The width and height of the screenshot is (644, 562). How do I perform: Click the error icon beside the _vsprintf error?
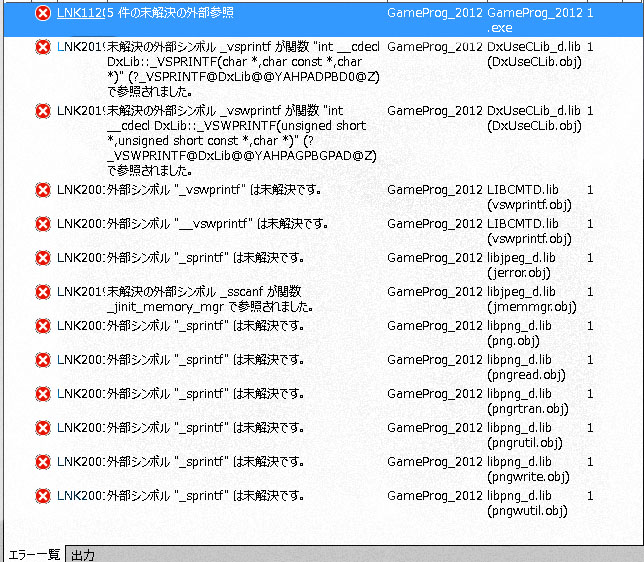42,47
